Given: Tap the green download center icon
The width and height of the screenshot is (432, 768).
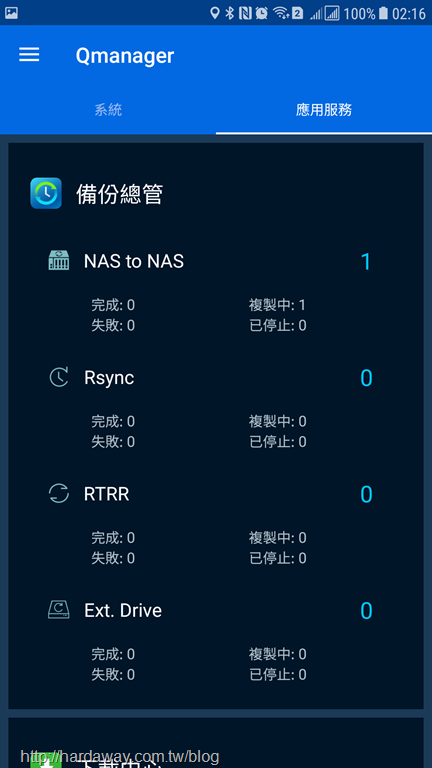Looking at the screenshot, I should [x=46, y=760].
